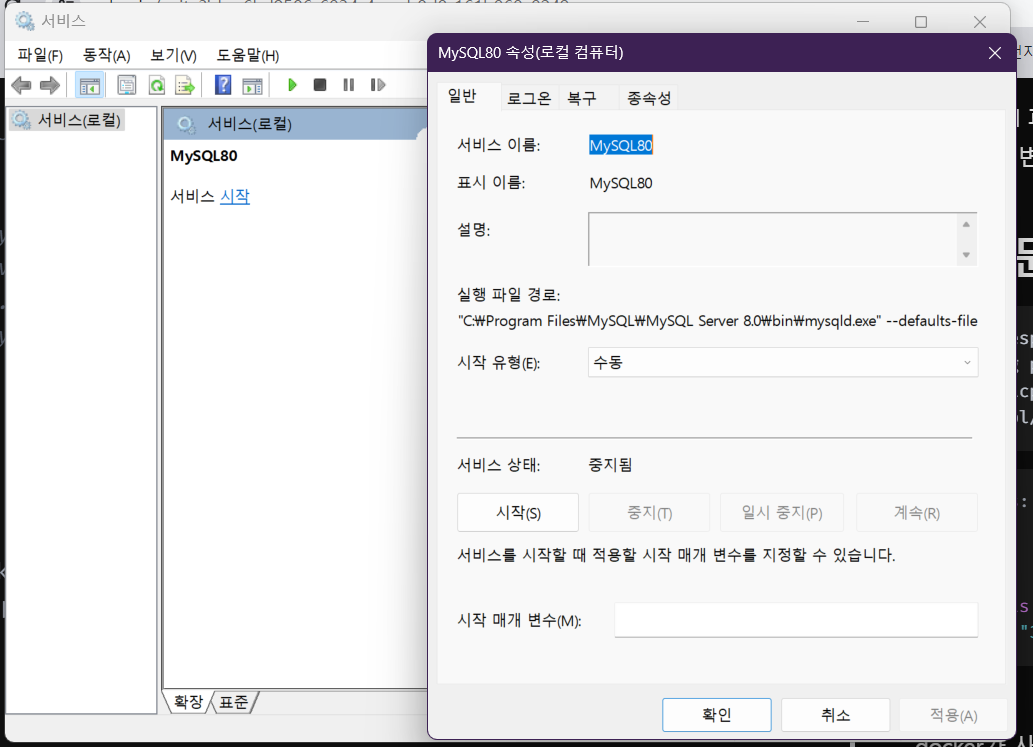The image size is (1033, 747).
Task: Click the description box scroll up arrow
Action: [966, 225]
